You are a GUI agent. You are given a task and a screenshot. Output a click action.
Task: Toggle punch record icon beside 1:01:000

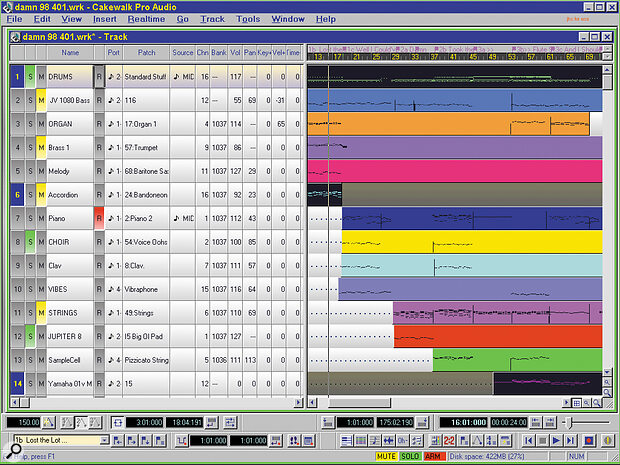182,440
